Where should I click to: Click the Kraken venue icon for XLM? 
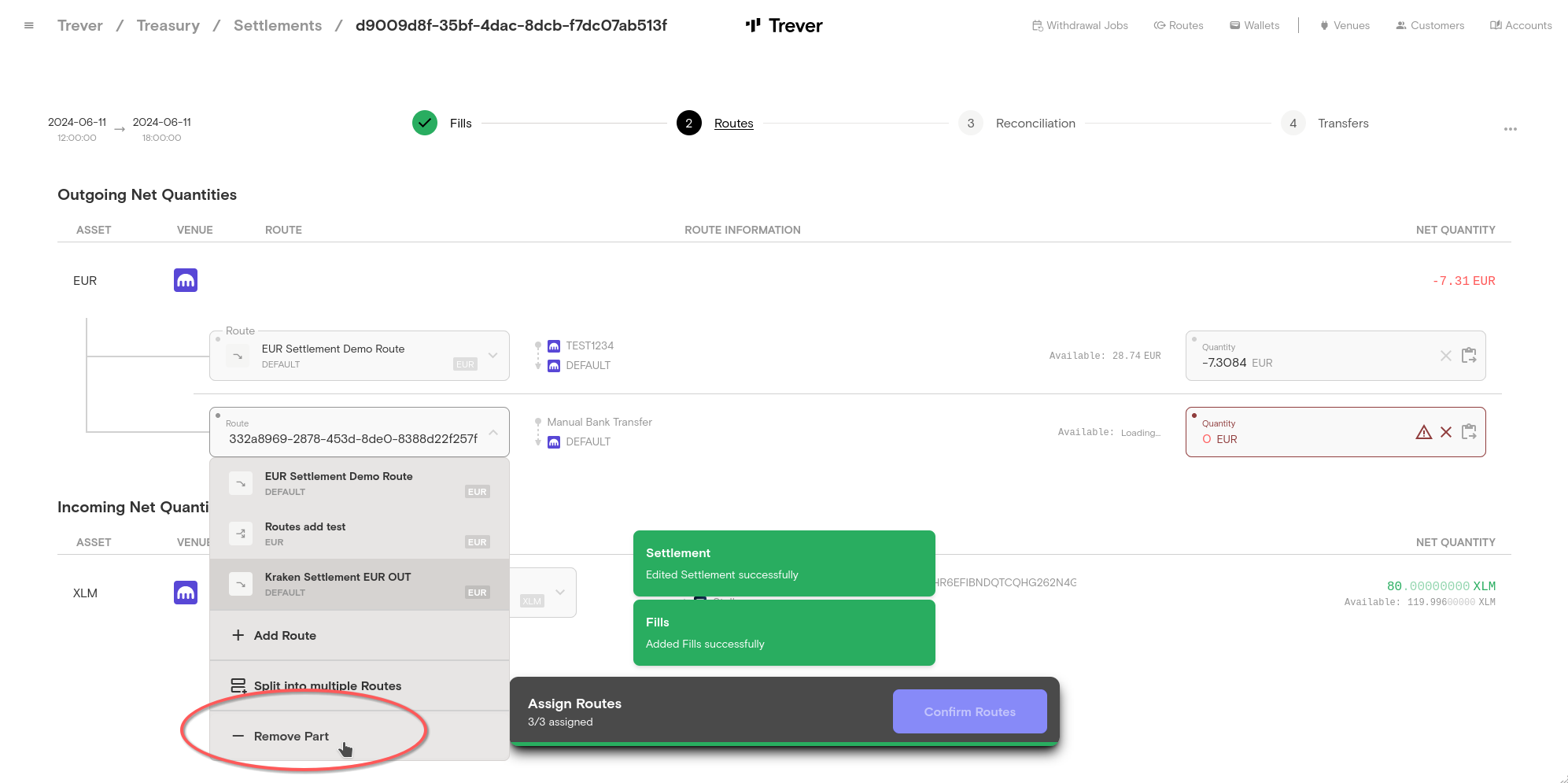click(186, 593)
